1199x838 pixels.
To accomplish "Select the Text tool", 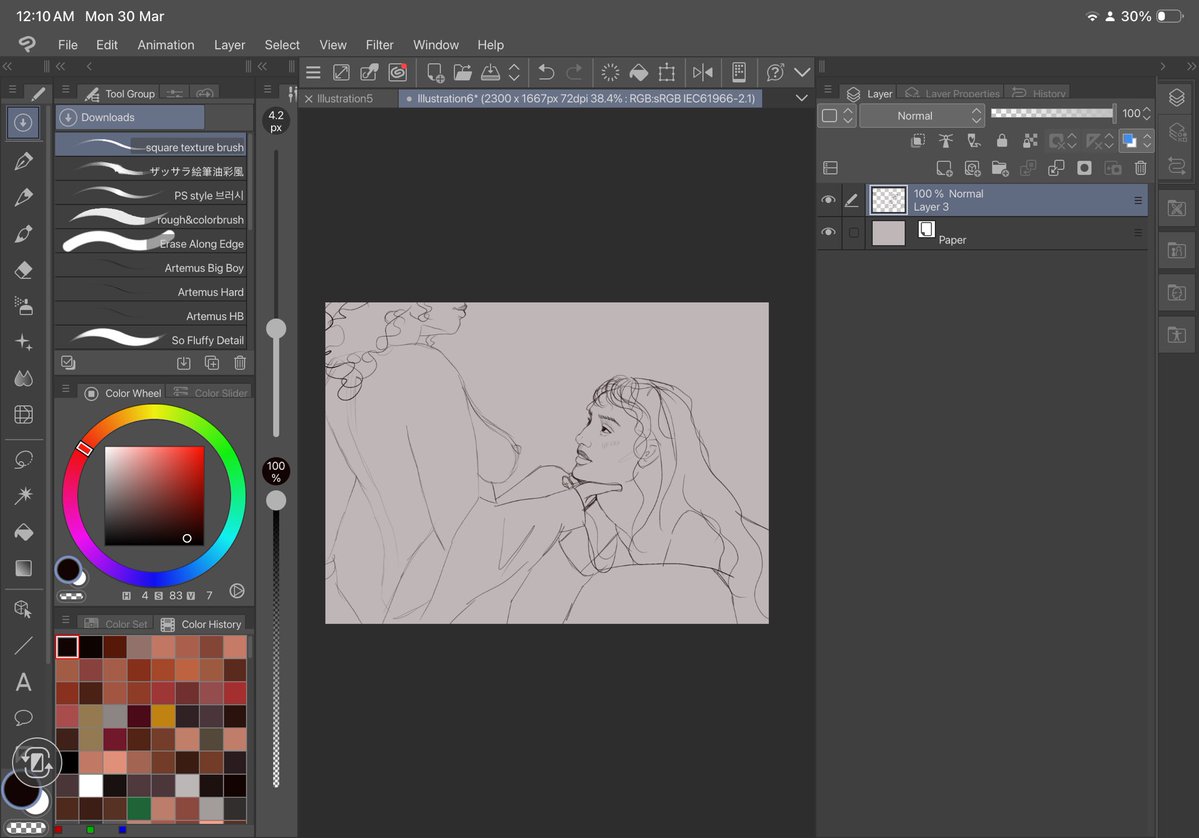I will (x=24, y=682).
